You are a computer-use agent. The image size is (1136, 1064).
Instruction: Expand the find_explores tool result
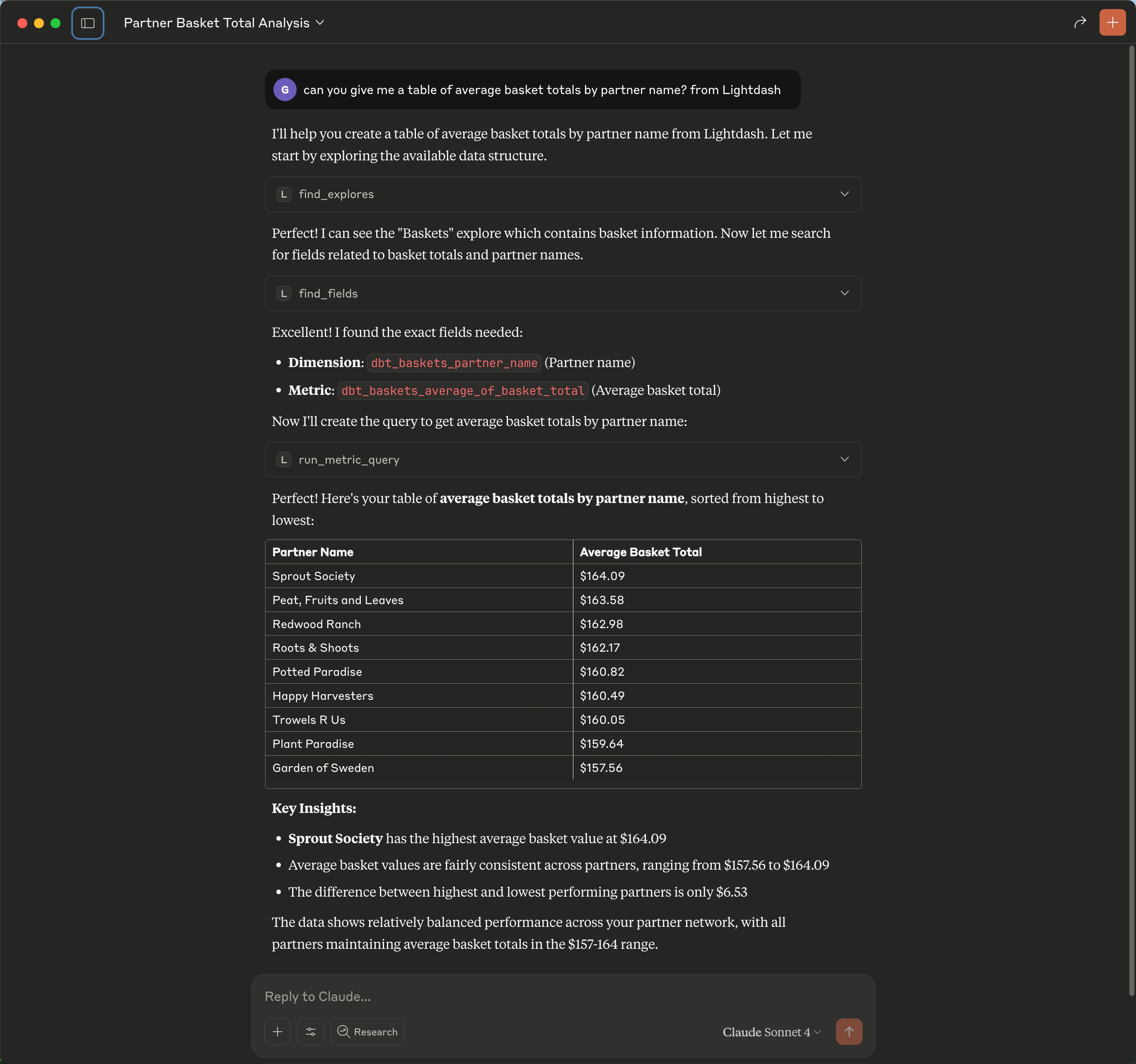click(x=845, y=194)
